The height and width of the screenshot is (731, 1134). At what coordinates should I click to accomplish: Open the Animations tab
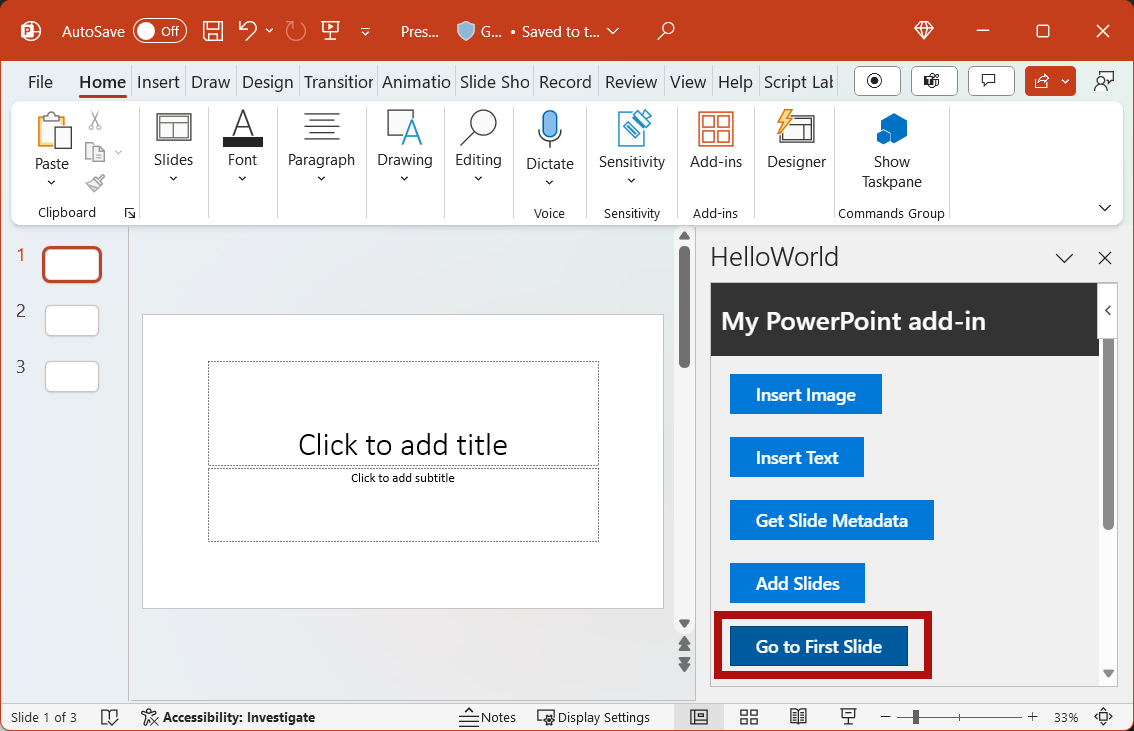click(416, 82)
